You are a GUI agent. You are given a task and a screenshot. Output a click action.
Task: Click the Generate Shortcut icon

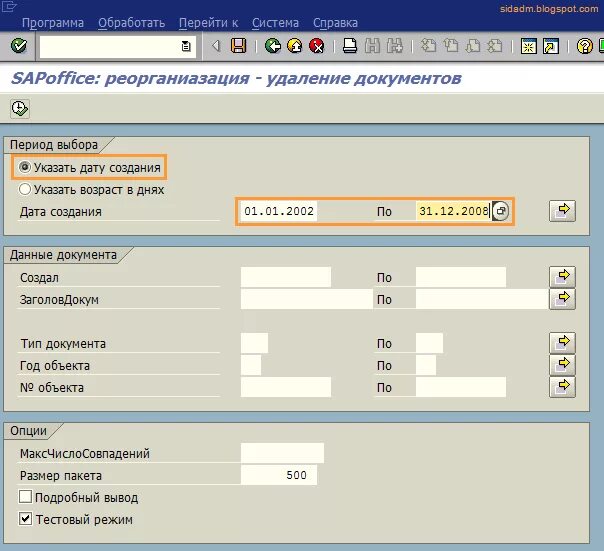pos(551,46)
